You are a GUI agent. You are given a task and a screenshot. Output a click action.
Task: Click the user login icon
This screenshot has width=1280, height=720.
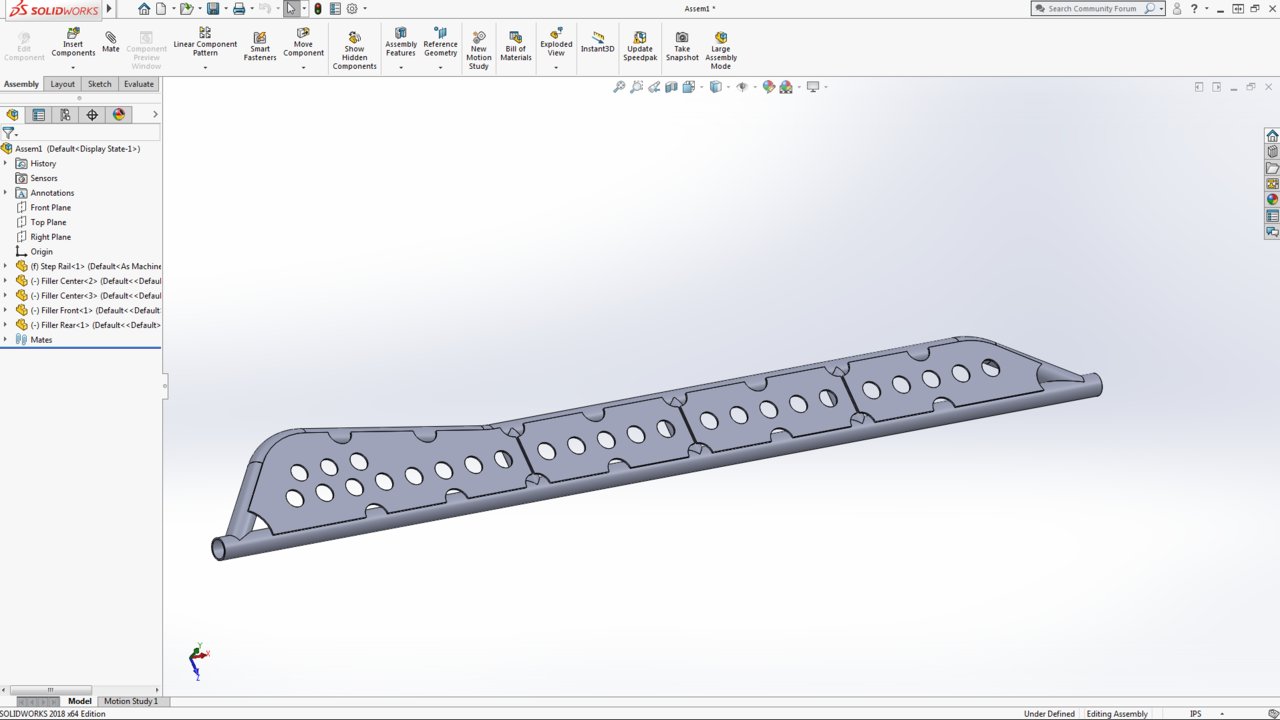[x=1177, y=8]
